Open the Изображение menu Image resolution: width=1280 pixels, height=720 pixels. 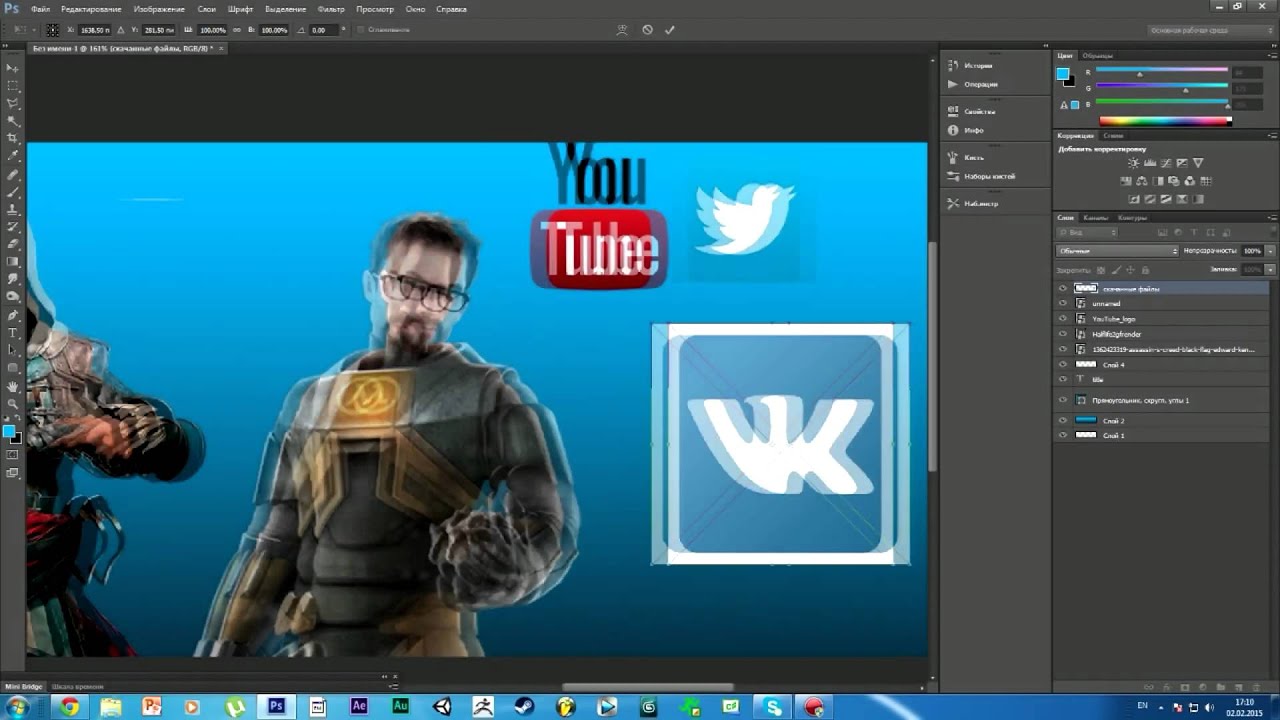[159, 9]
